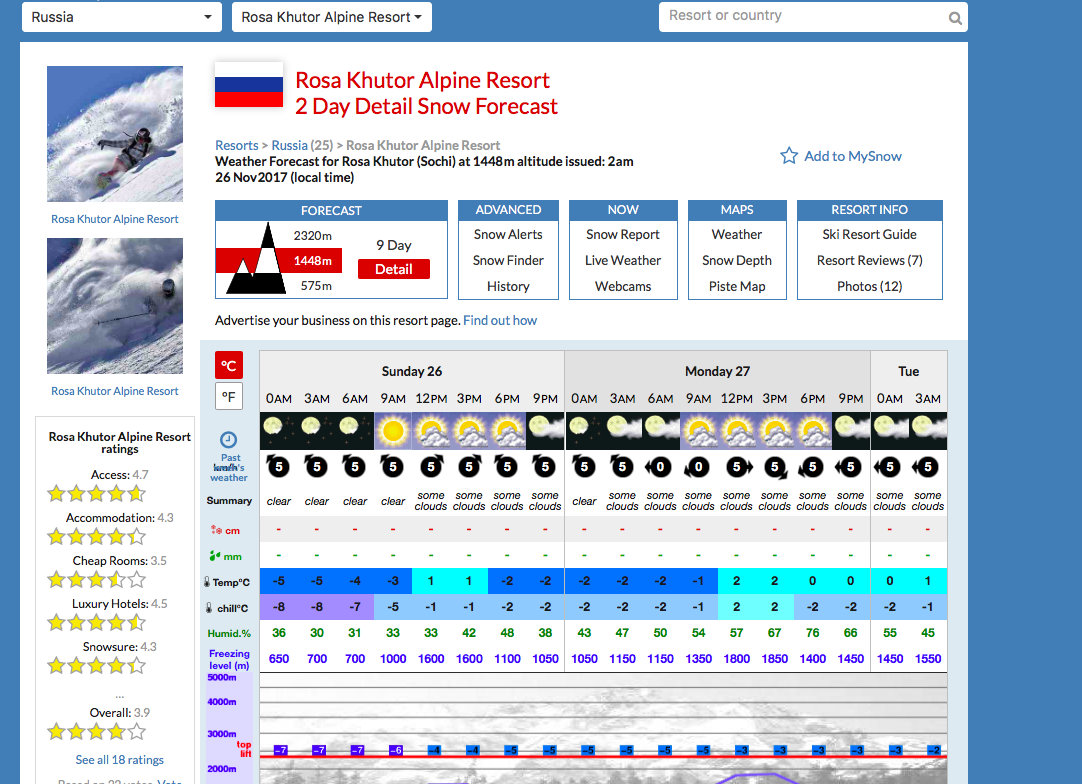Image resolution: width=1082 pixels, height=784 pixels.
Task: Click the Snowsure rating stars
Action: point(96,666)
